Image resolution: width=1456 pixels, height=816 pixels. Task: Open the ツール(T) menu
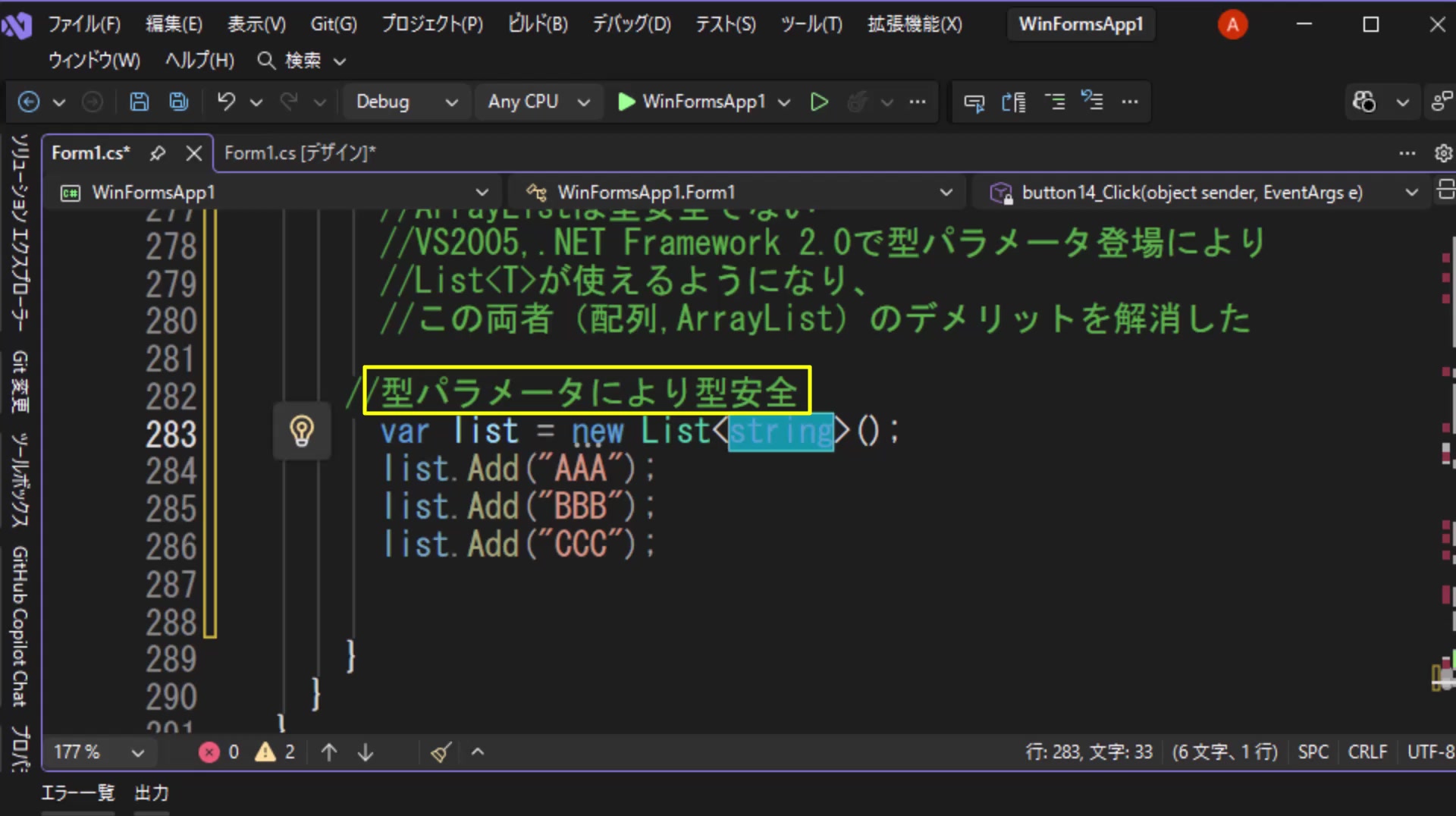point(811,24)
